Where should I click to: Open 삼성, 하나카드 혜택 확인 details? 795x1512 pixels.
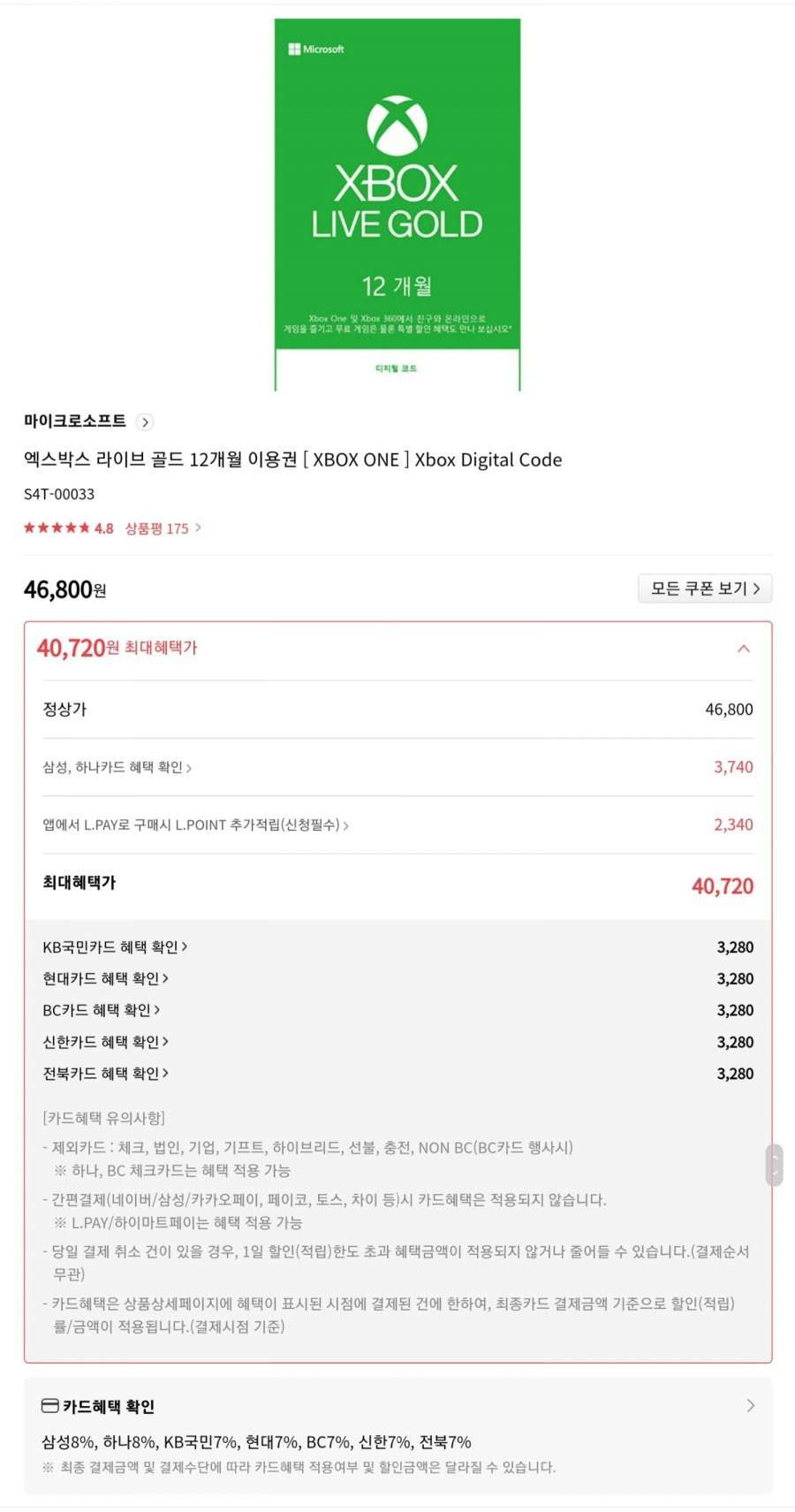117,767
